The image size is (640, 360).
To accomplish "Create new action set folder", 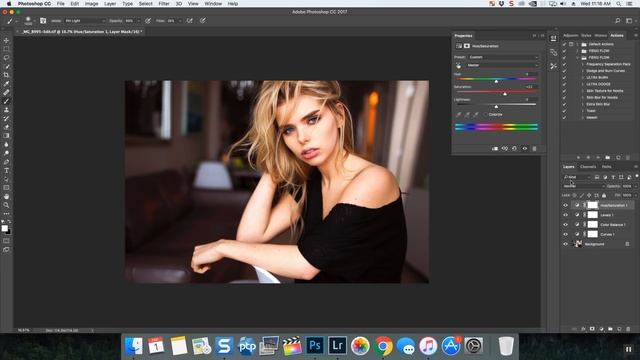I will click(x=608, y=157).
